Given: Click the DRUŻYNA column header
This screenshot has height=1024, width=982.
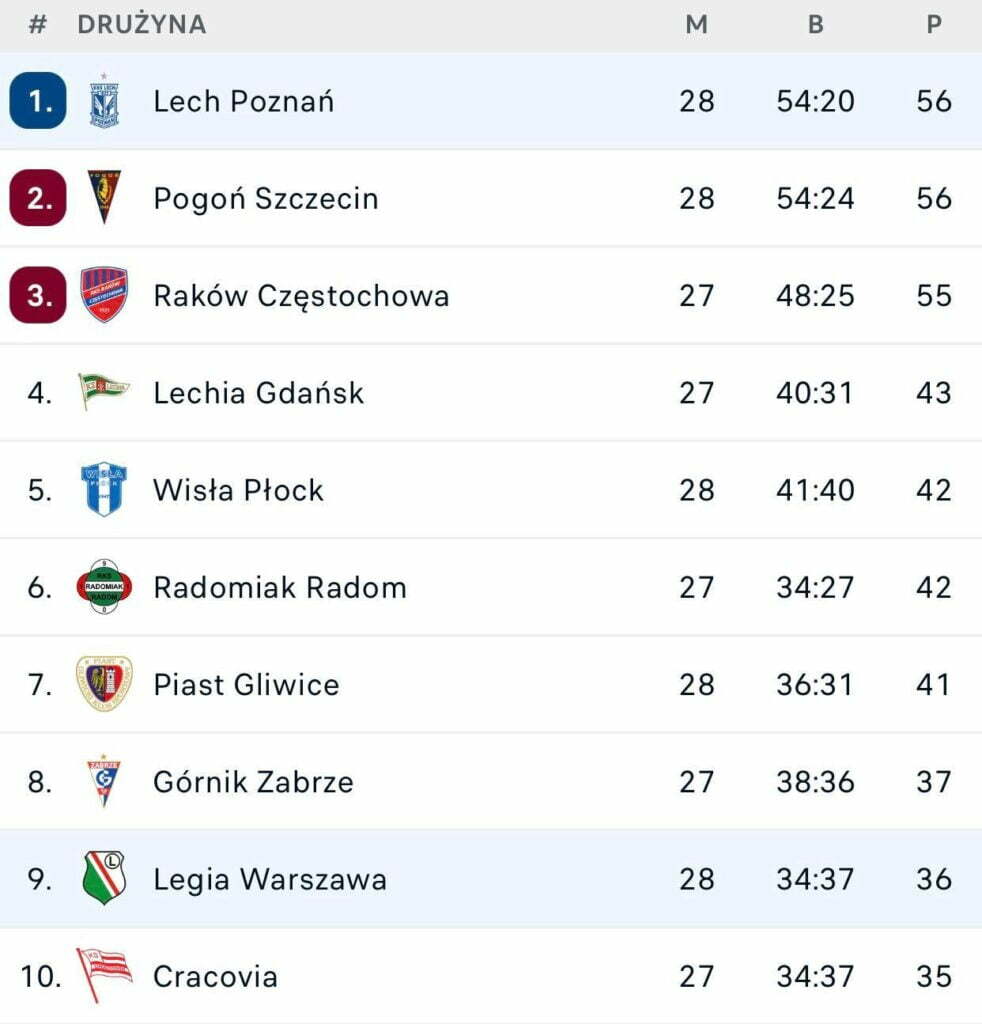Looking at the screenshot, I should tap(142, 25).
